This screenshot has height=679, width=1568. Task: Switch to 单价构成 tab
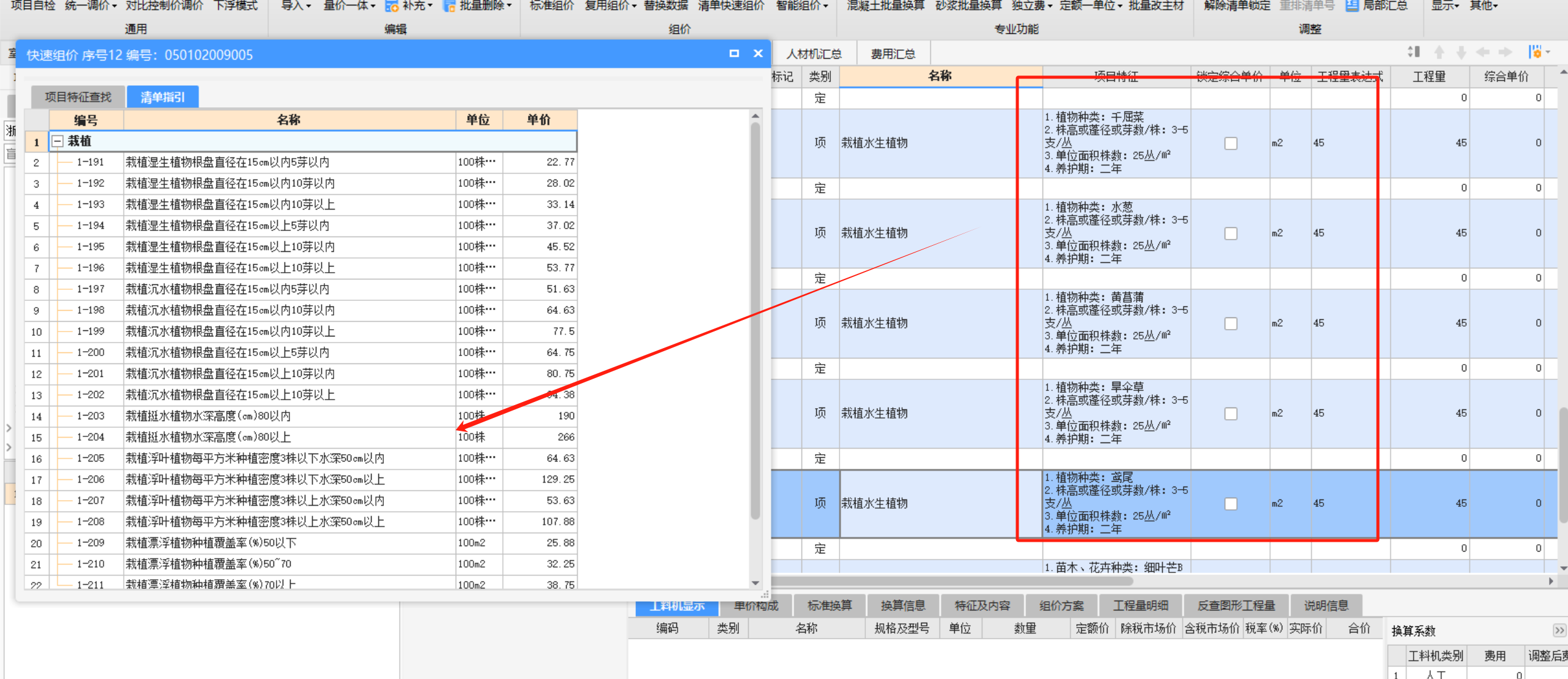click(756, 605)
